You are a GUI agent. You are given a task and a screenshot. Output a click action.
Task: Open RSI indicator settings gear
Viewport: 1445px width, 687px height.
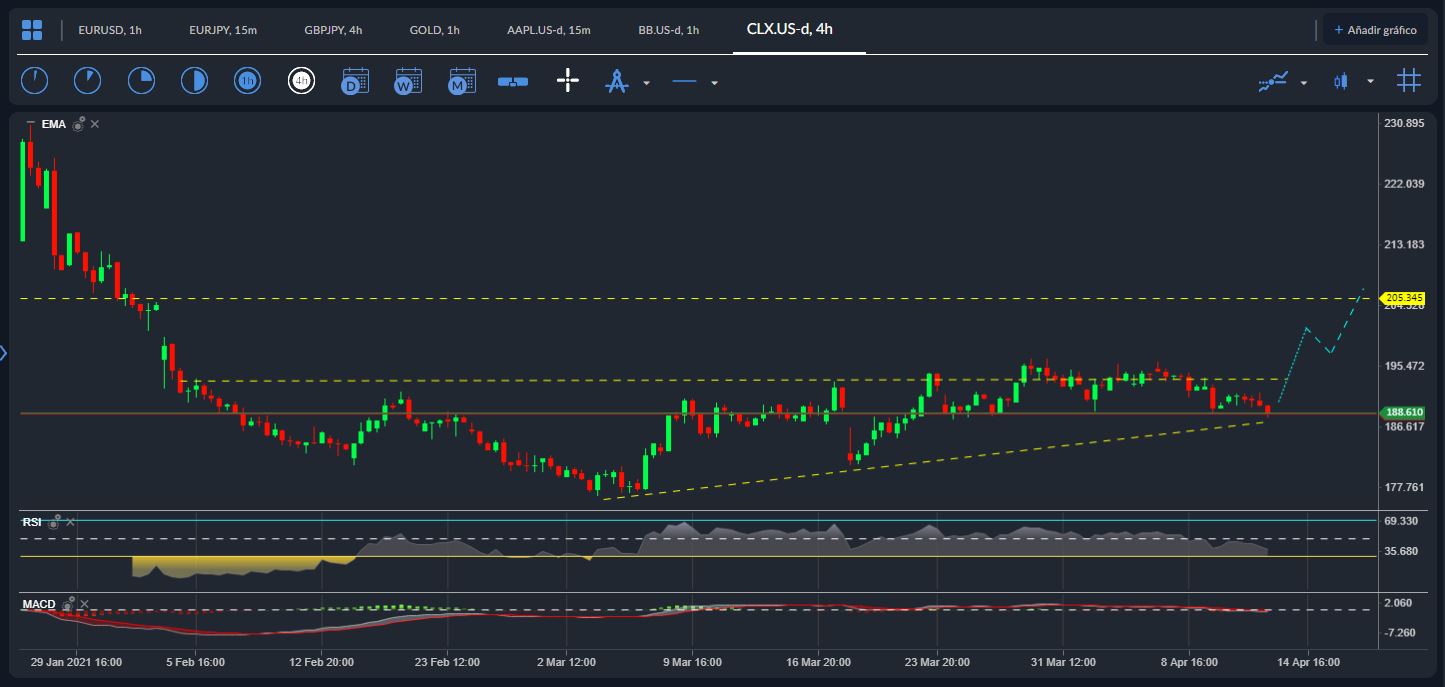point(55,522)
